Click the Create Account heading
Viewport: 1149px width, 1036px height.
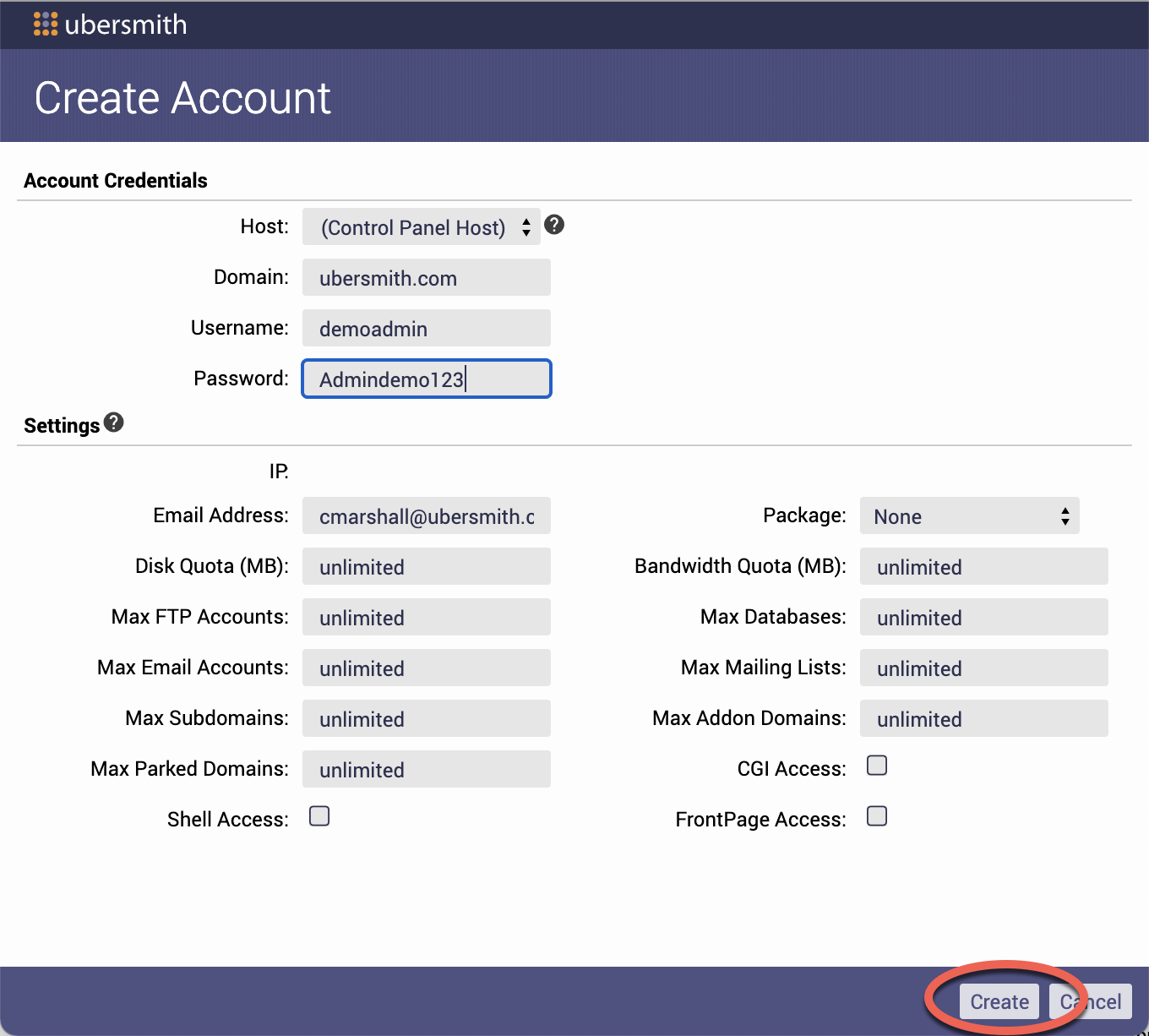[x=182, y=98]
